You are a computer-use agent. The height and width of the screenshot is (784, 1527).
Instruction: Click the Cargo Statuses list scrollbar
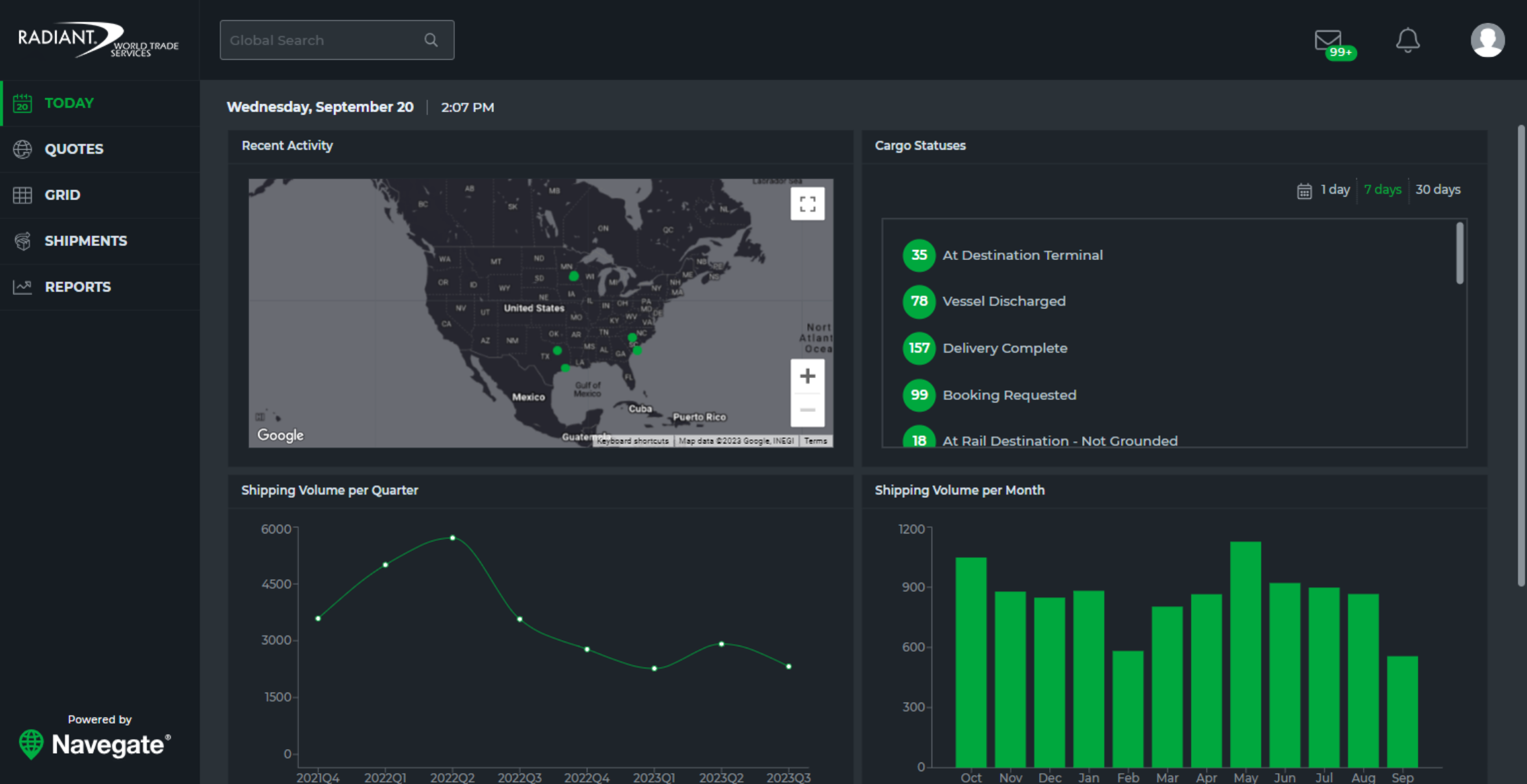point(1459,254)
